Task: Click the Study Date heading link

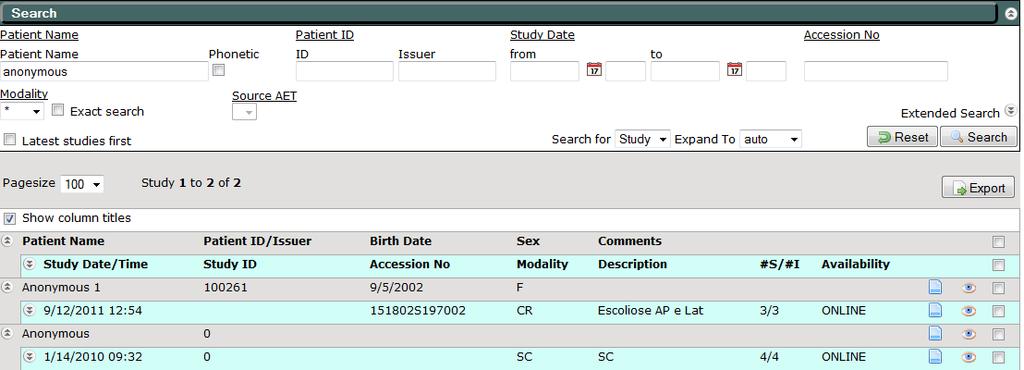Action: click(x=542, y=35)
